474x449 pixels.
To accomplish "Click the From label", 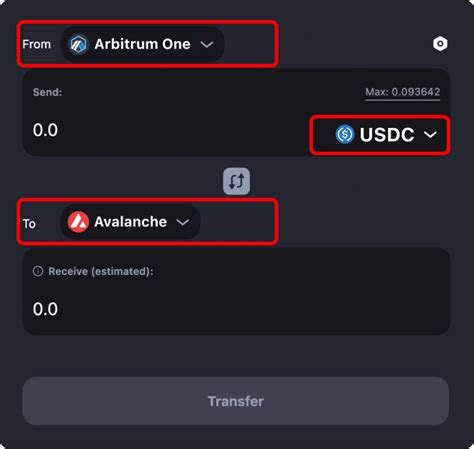I will [36, 44].
